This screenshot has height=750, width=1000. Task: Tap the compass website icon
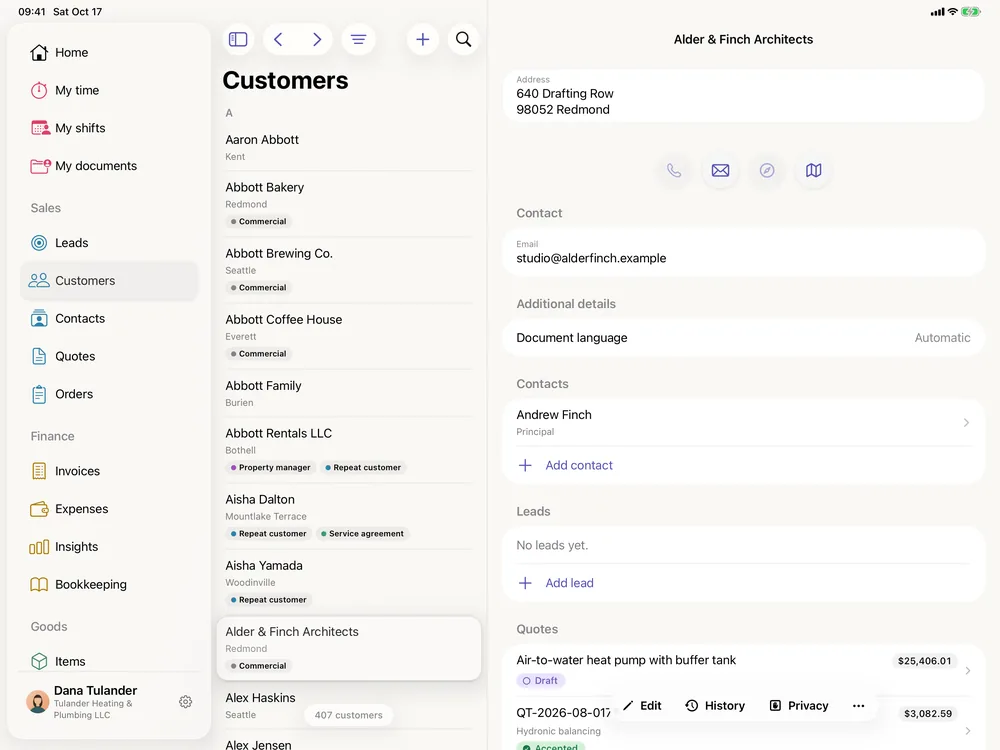coord(767,170)
